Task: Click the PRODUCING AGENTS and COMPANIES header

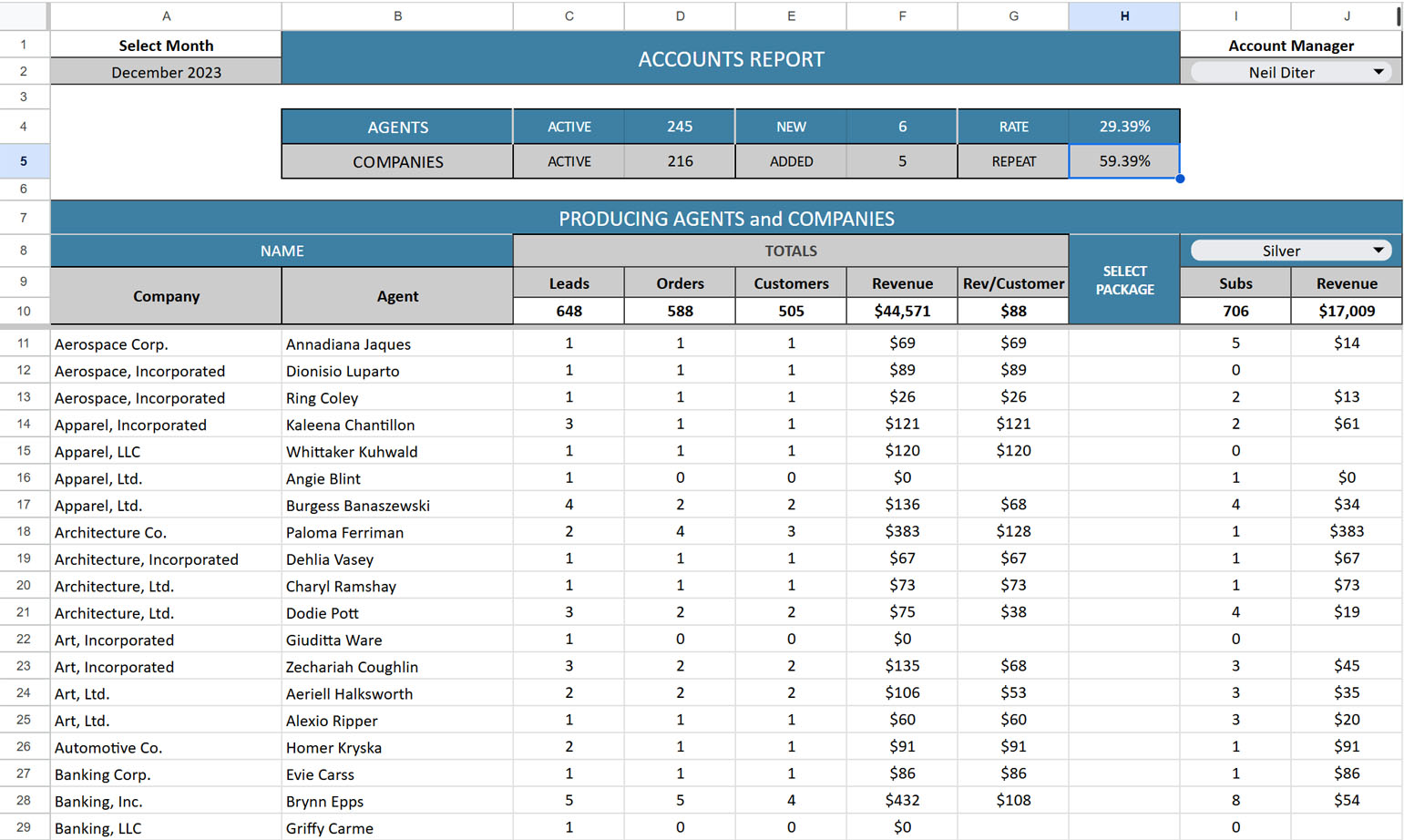Action: (x=726, y=219)
